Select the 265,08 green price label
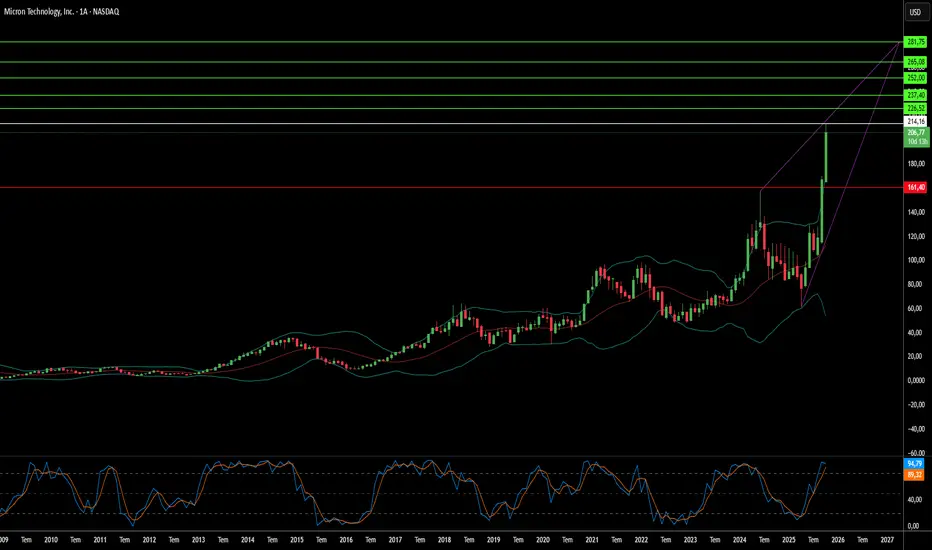932x550 pixels. 915,62
